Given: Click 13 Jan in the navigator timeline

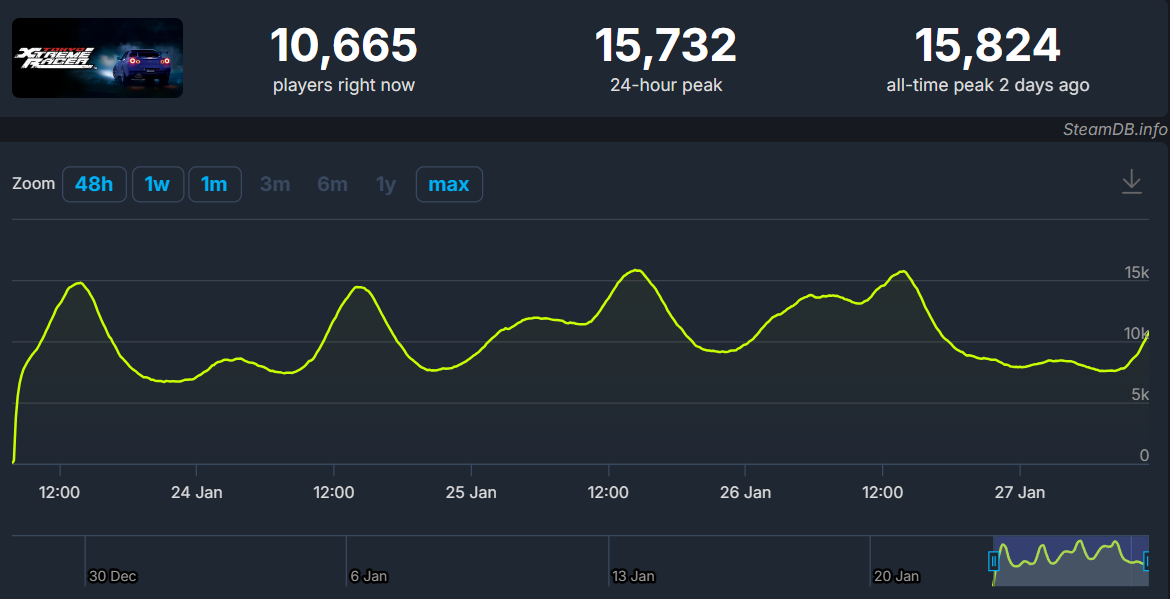Looking at the screenshot, I should pyautogui.click(x=632, y=576).
